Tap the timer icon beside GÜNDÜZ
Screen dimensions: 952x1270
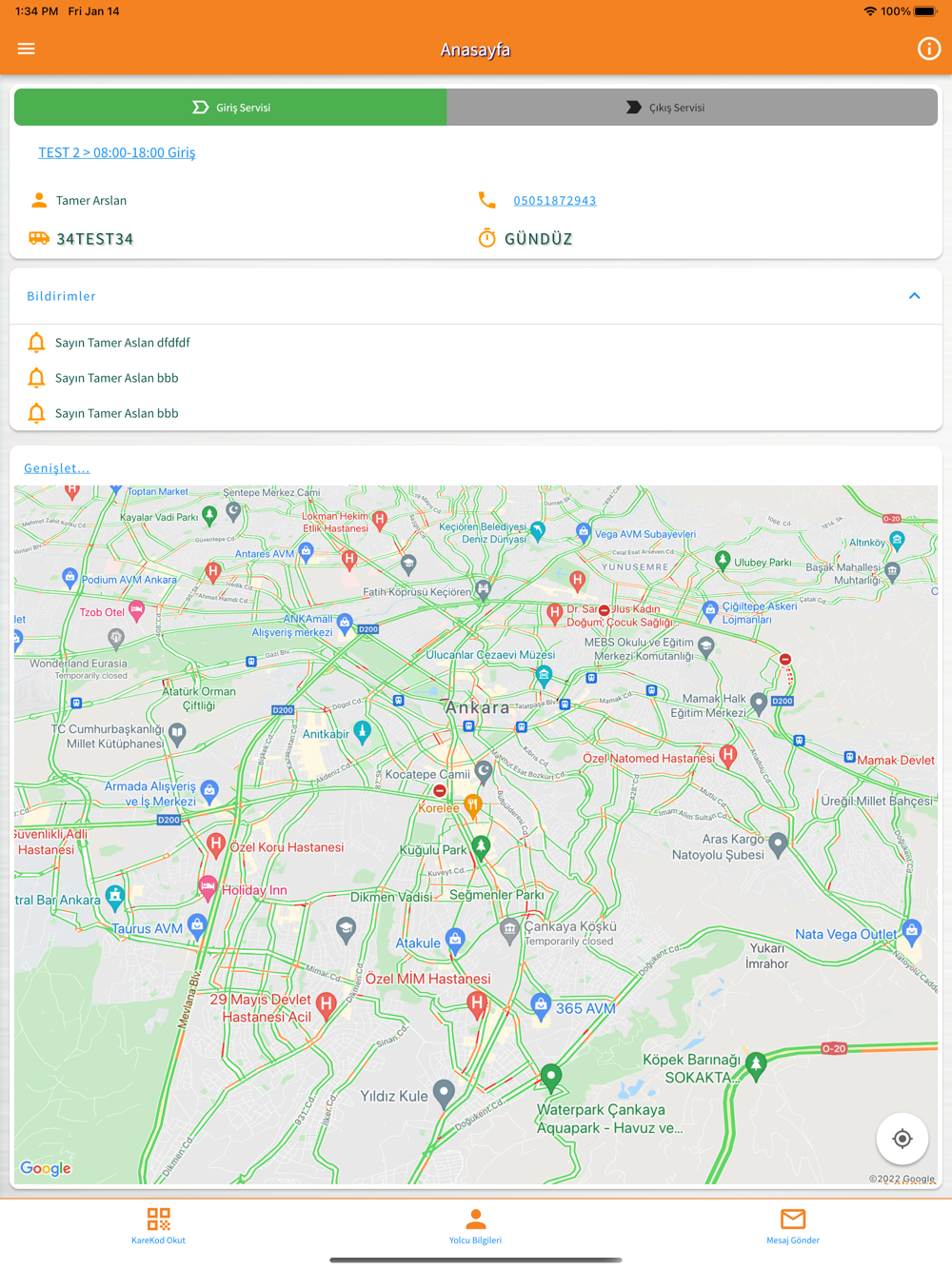[x=486, y=238]
